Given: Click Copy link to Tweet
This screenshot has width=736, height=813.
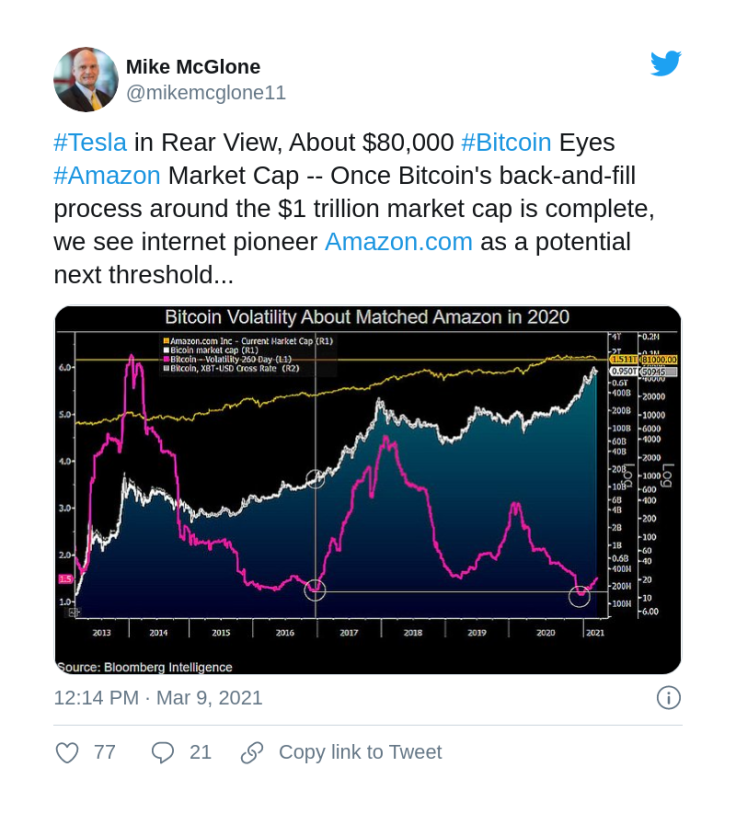Looking at the screenshot, I should coord(360,752).
